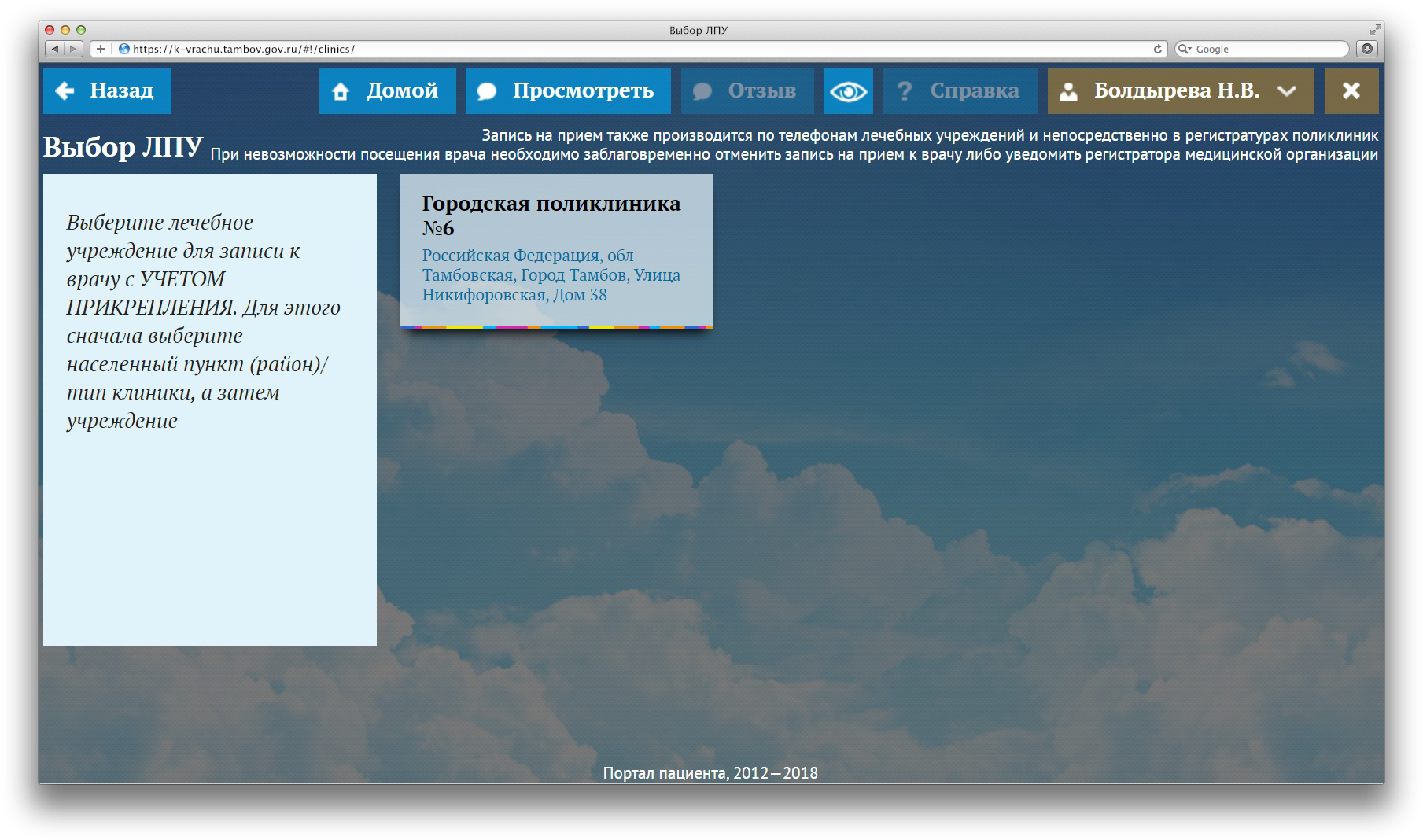Click the Никифоровская, Дом 38 clinic address

[514, 295]
